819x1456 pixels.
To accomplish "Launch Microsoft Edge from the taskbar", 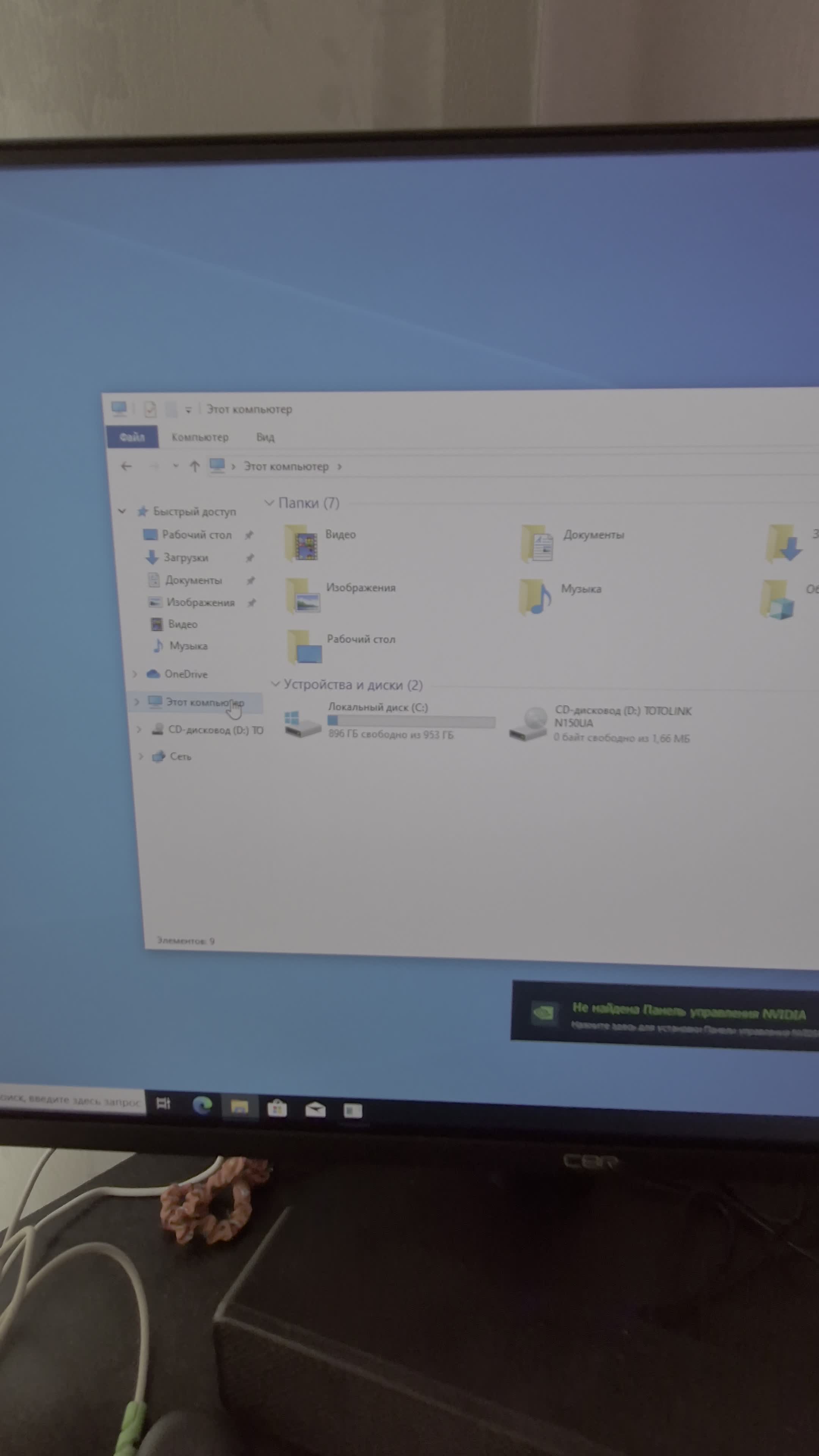I will pyautogui.click(x=202, y=1105).
